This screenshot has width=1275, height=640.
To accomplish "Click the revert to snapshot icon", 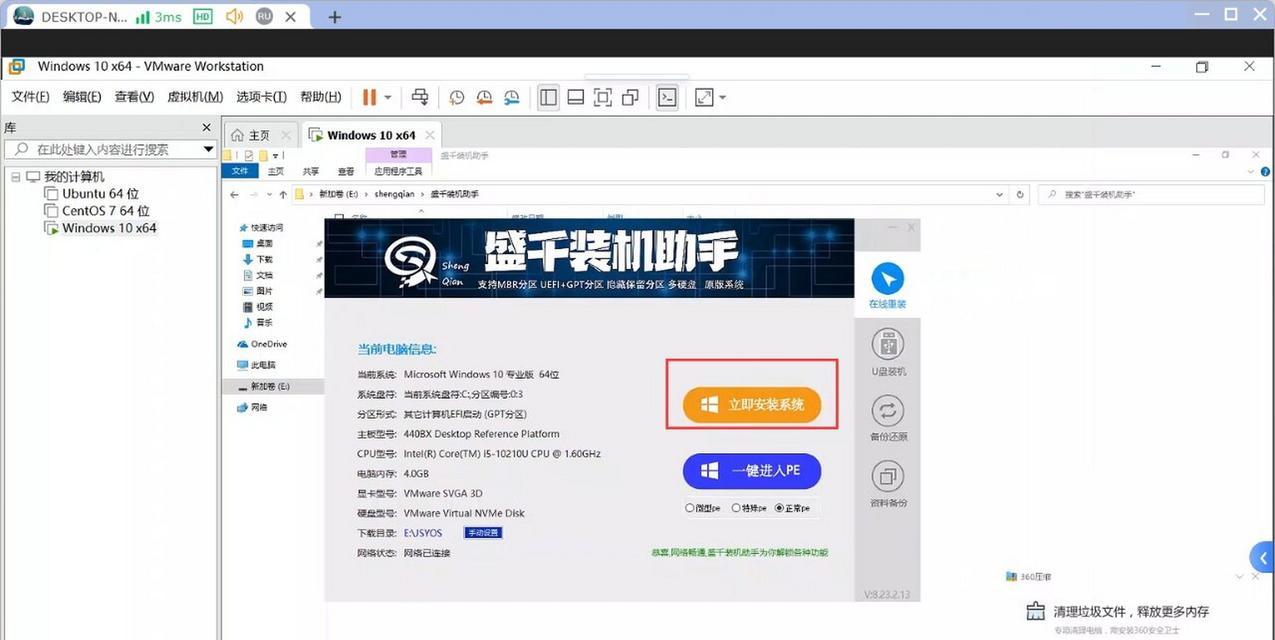I will [x=484, y=97].
